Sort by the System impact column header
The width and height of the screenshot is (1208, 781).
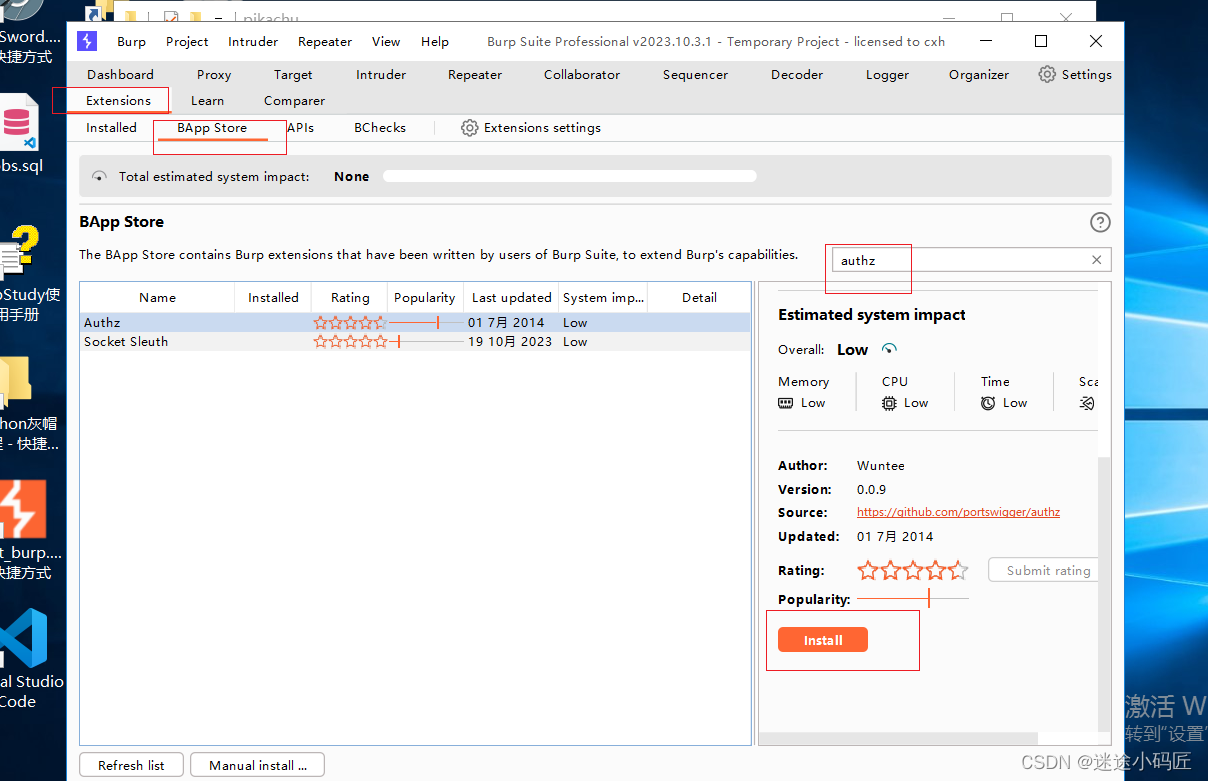coord(603,297)
